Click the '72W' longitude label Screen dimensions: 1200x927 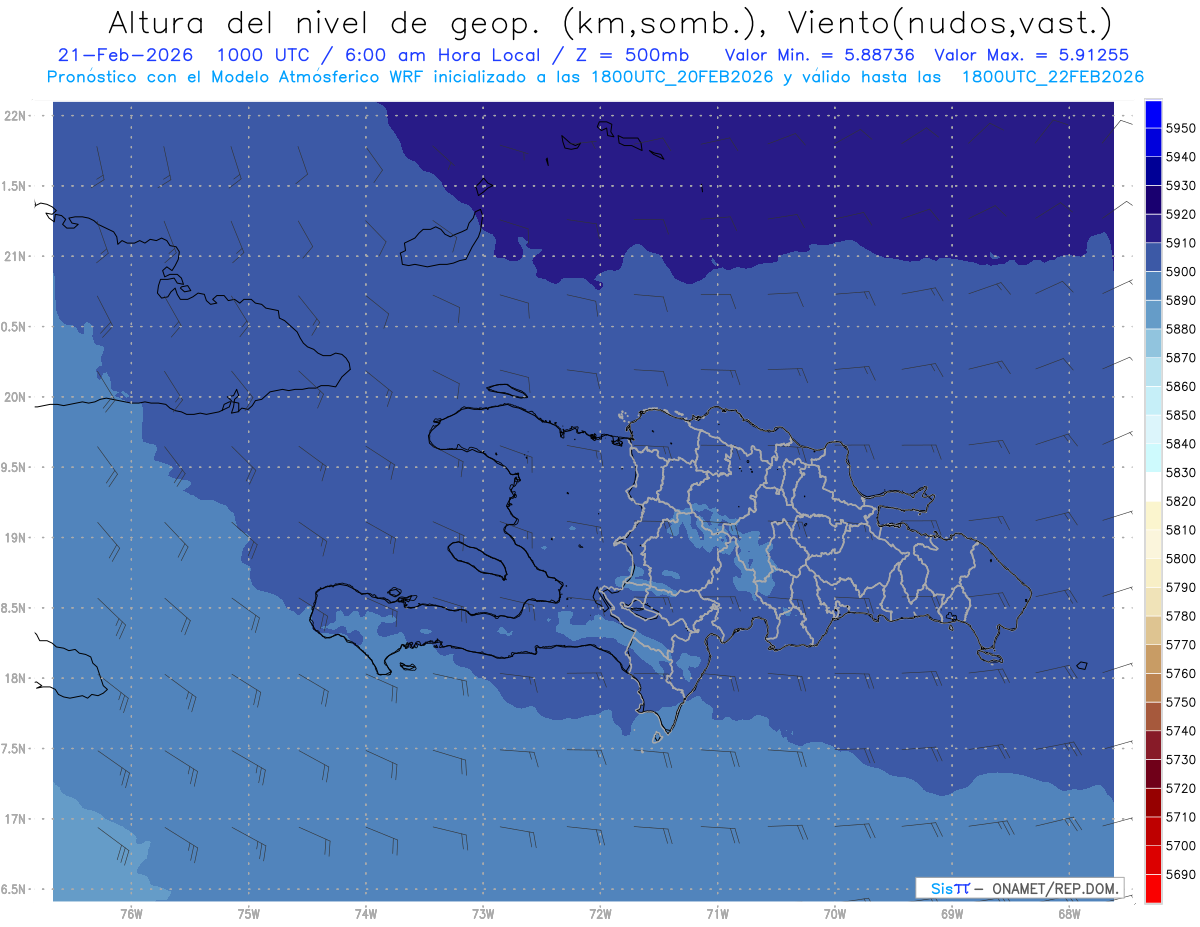pos(600,914)
